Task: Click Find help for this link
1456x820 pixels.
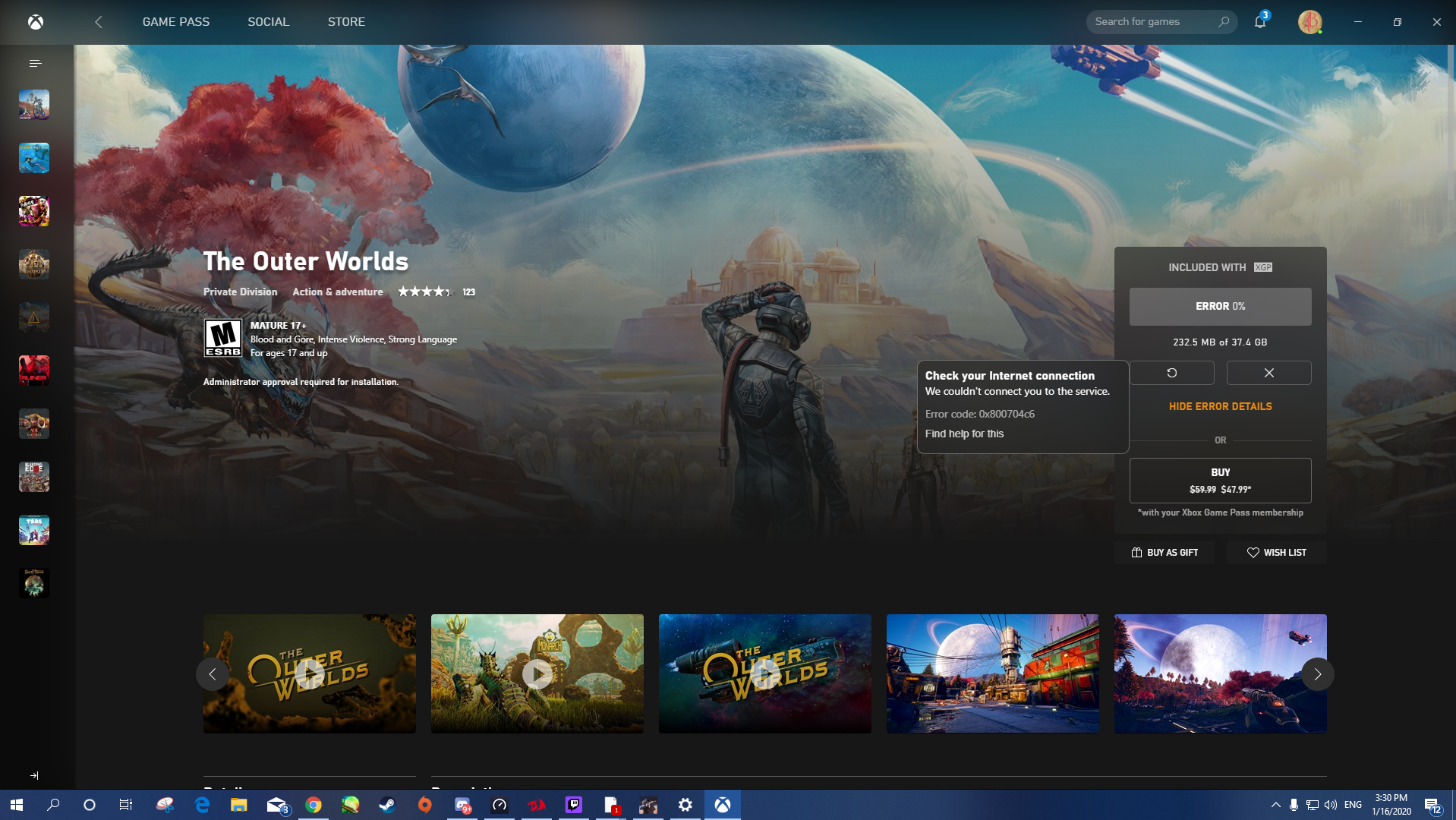Action: 964,434
